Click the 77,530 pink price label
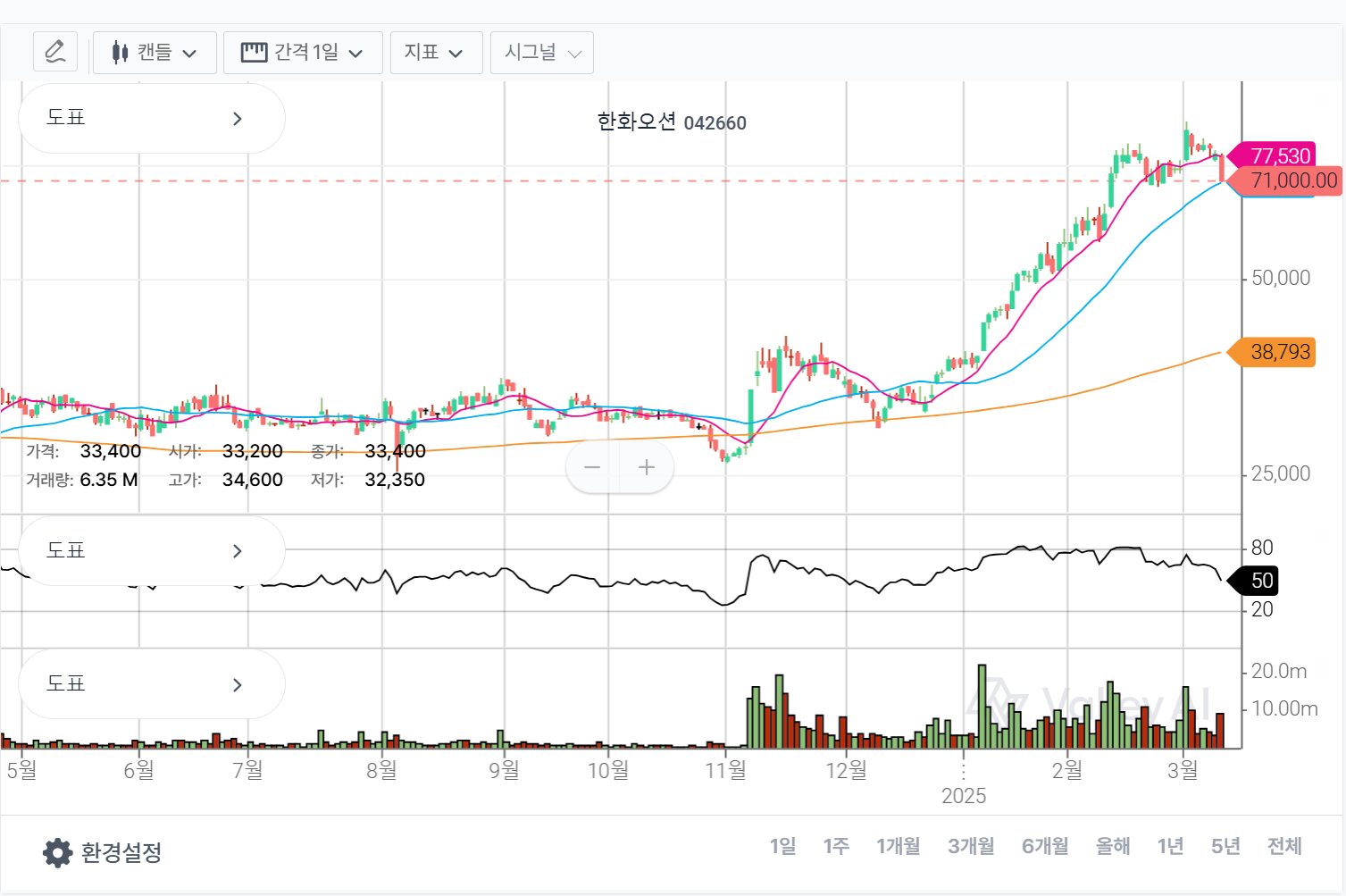The width and height of the screenshot is (1346, 896). coord(1279,156)
